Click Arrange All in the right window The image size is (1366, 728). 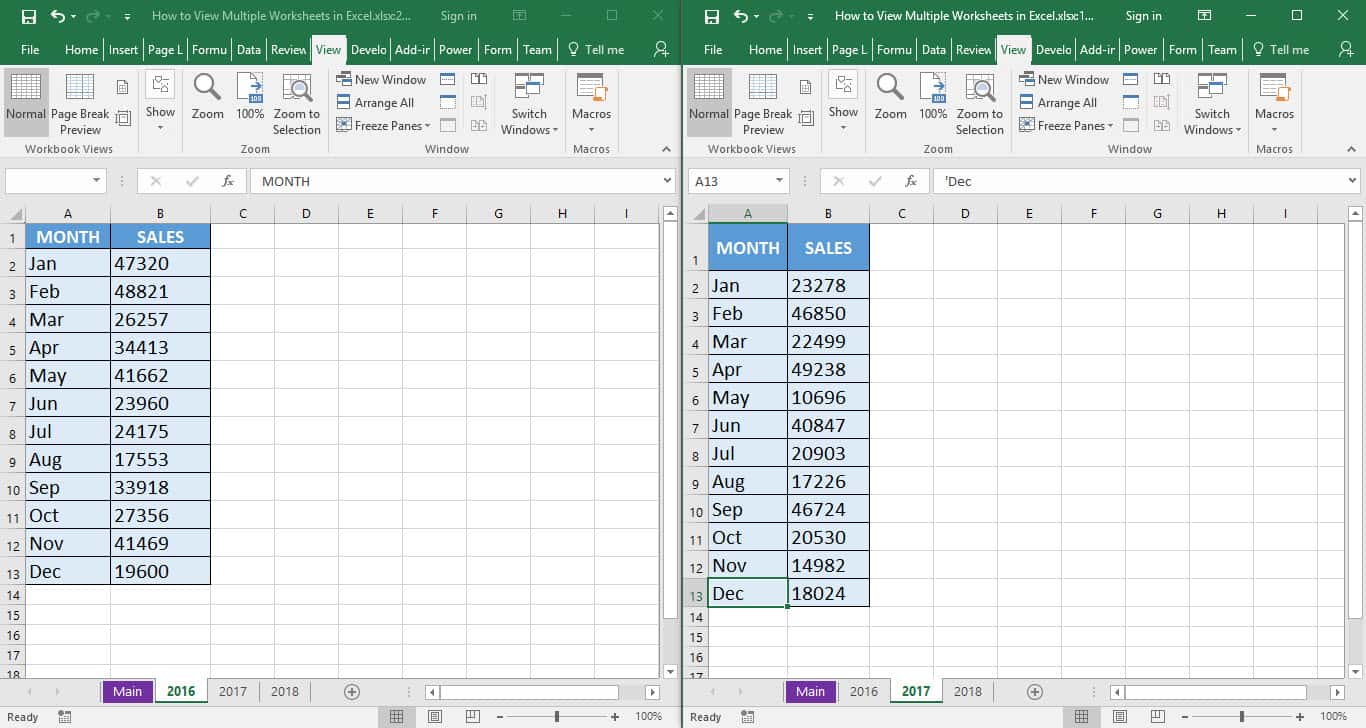coord(1059,103)
